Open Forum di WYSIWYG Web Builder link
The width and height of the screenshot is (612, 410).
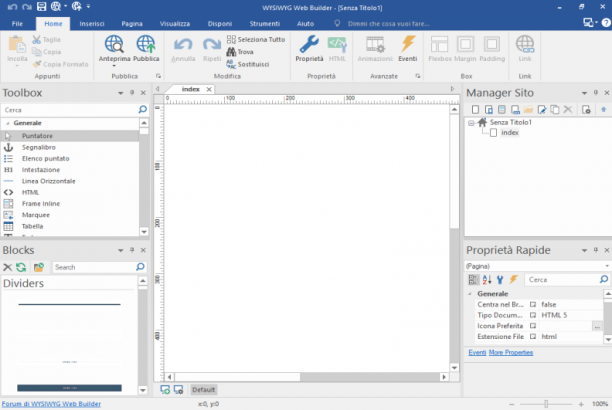[x=51, y=404]
